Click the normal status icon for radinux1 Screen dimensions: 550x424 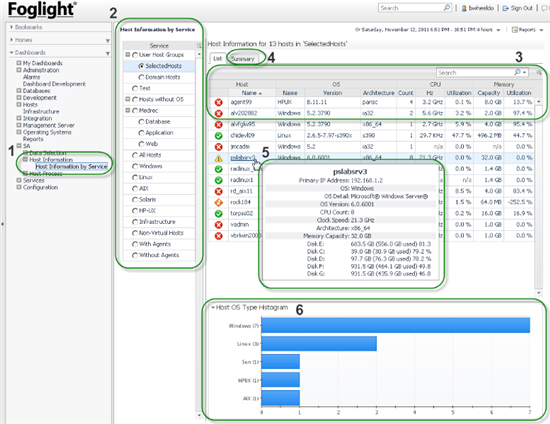tap(219, 180)
